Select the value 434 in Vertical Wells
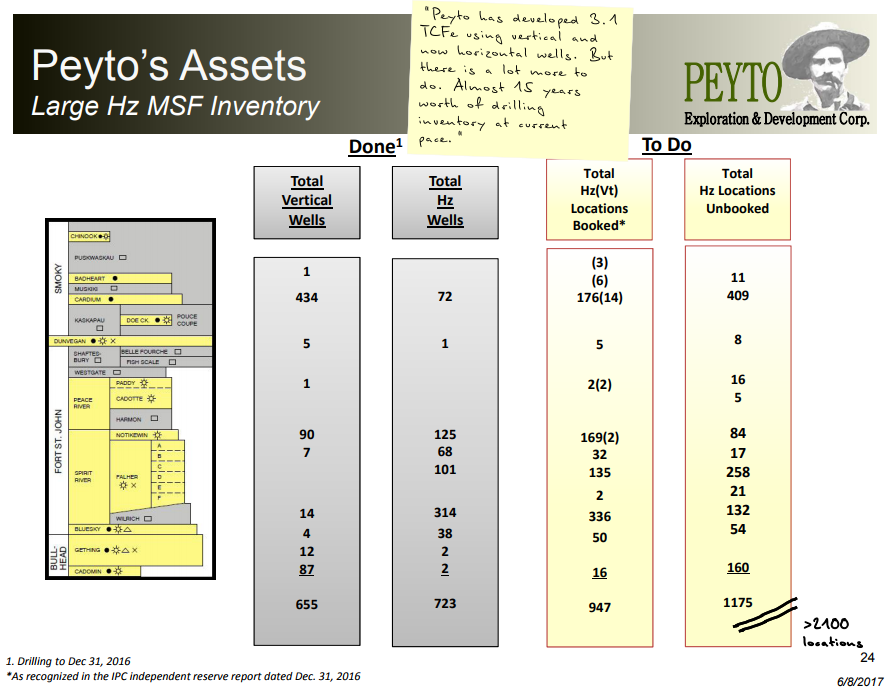Image resolution: width=889 pixels, height=691 pixels. tap(307, 298)
